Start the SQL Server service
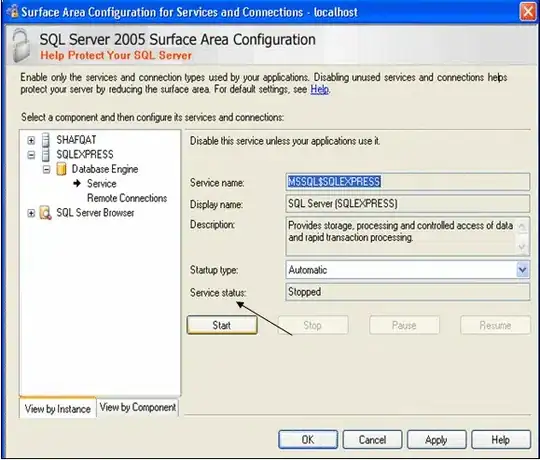 tap(222, 325)
